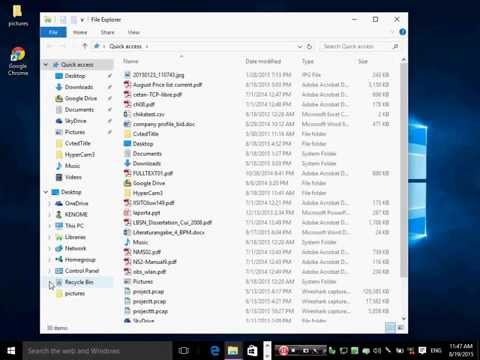480x360 pixels.
Task: Select the pictures folder in the sidebar tree
Action: pos(75,293)
